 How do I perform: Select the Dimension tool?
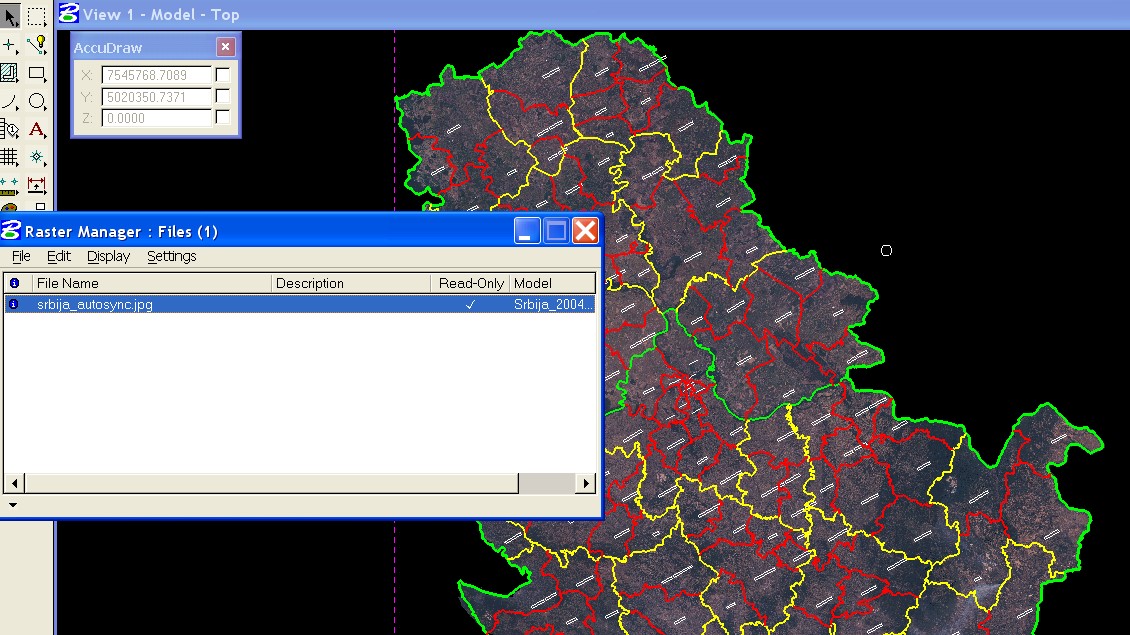(x=36, y=185)
